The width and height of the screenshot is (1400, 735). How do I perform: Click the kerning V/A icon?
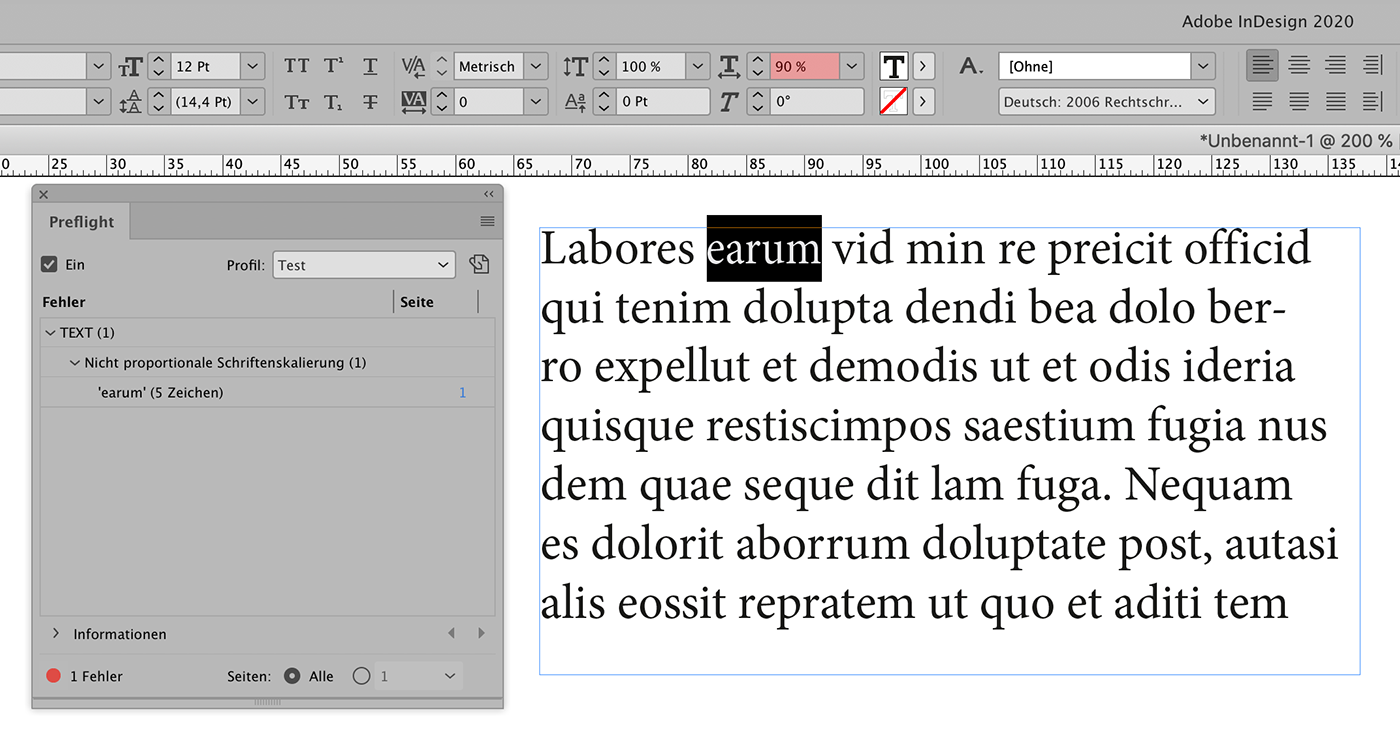413,66
